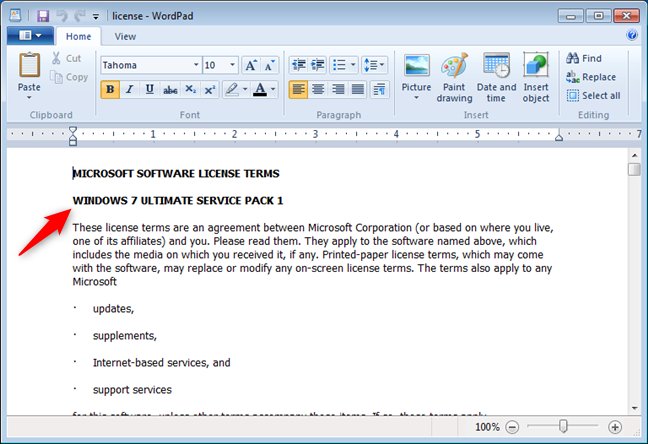Click the Save floppy disk icon
The width and height of the screenshot is (648, 444).
click(x=43, y=16)
